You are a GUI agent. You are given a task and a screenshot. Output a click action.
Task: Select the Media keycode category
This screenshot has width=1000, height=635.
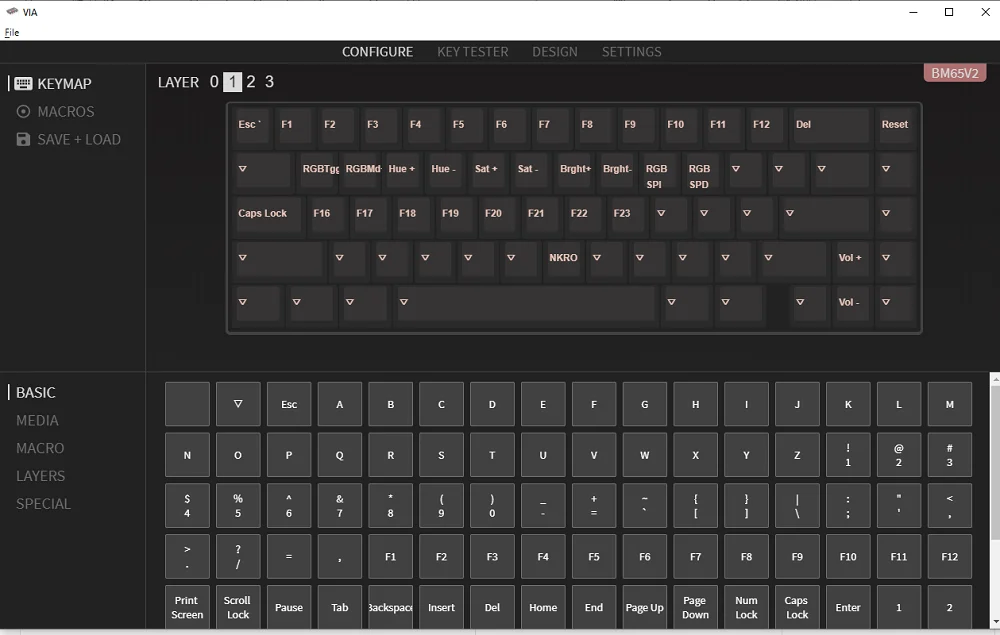pos(37,421)
